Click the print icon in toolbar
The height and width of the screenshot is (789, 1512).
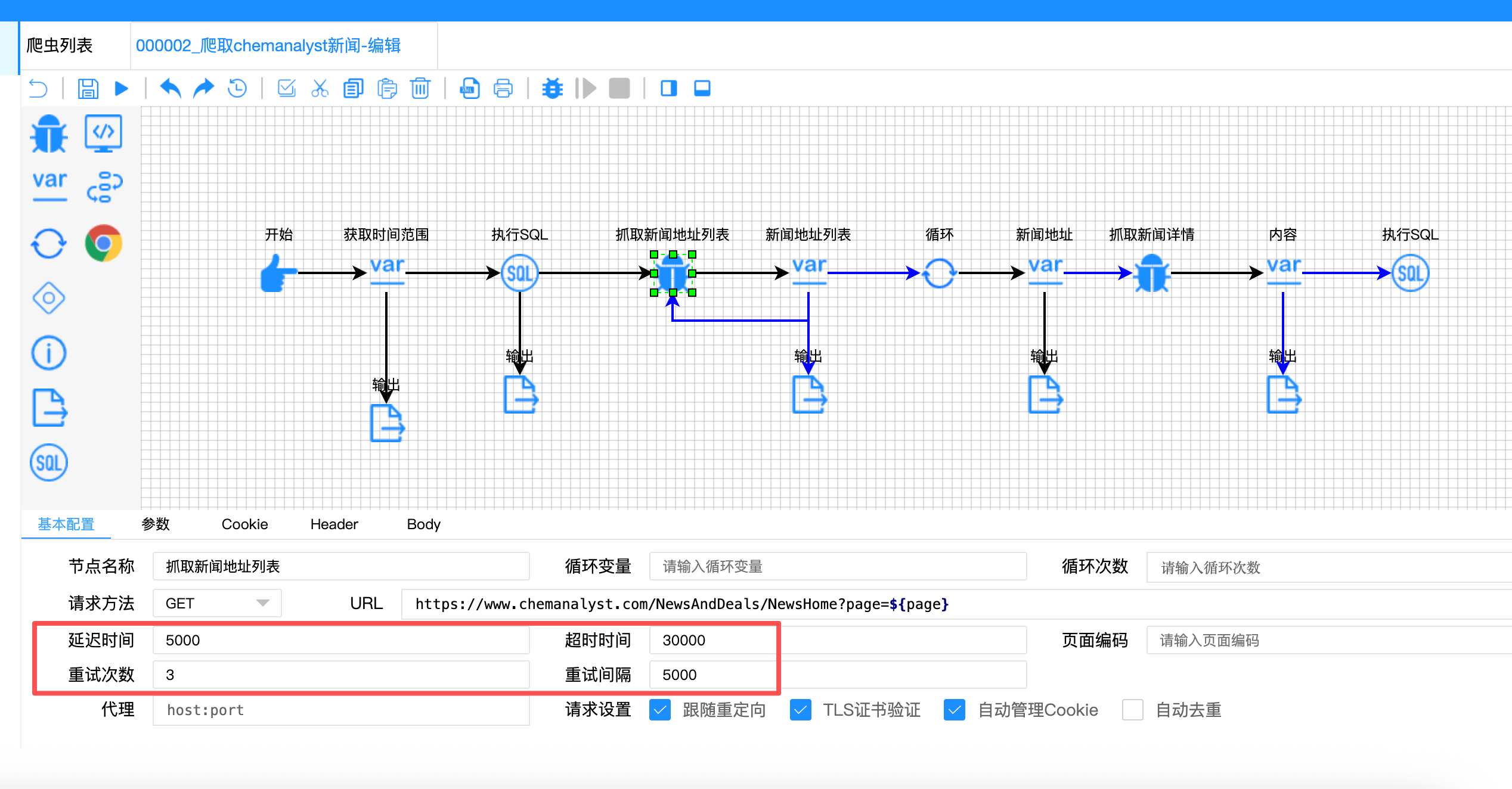(503, 89)
